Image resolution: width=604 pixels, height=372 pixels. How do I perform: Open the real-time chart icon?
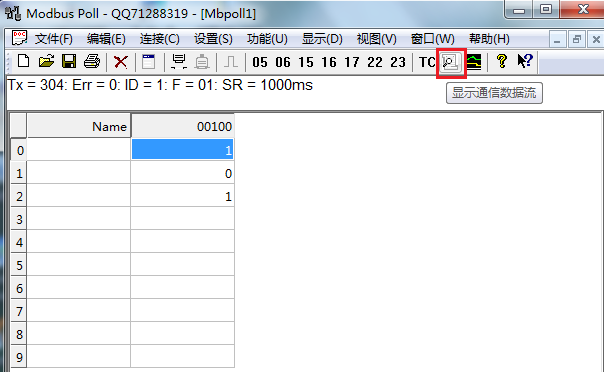[474, 62]
